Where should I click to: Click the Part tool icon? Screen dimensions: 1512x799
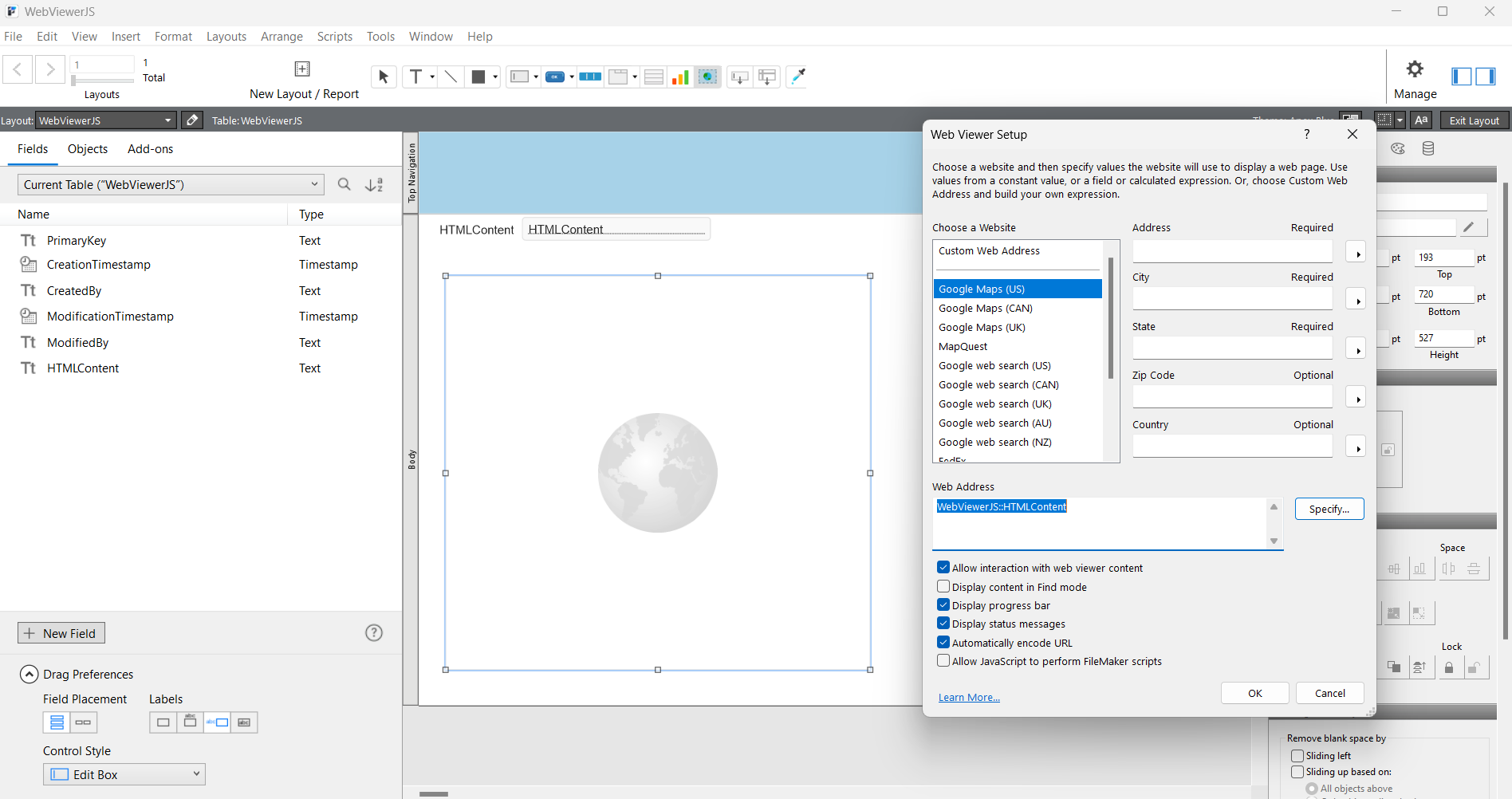pos(767,77)
